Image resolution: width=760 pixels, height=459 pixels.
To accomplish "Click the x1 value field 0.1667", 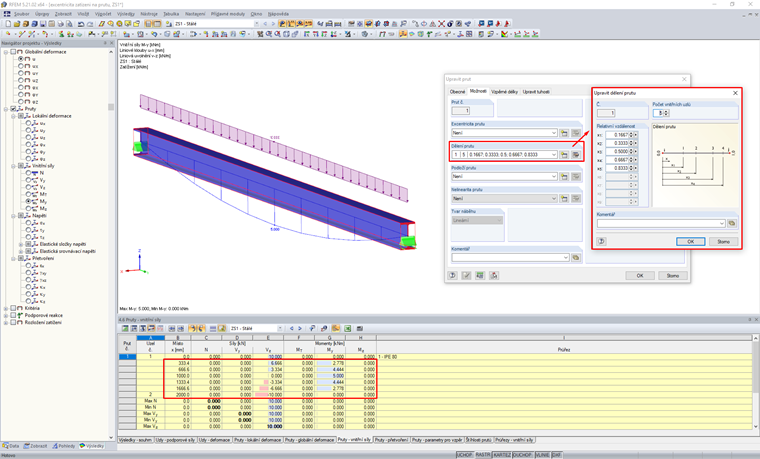I will click(617, 135).
